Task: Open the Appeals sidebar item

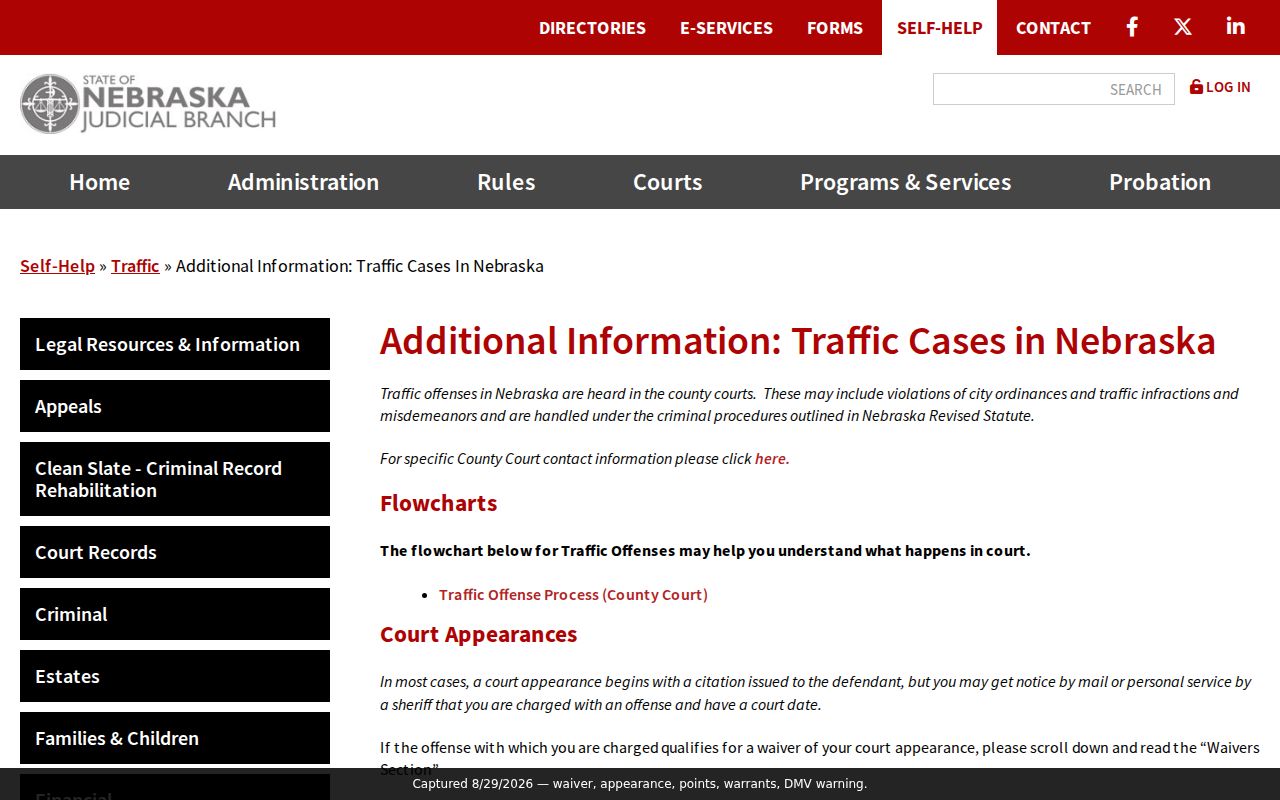Action: tap(175, 406)
